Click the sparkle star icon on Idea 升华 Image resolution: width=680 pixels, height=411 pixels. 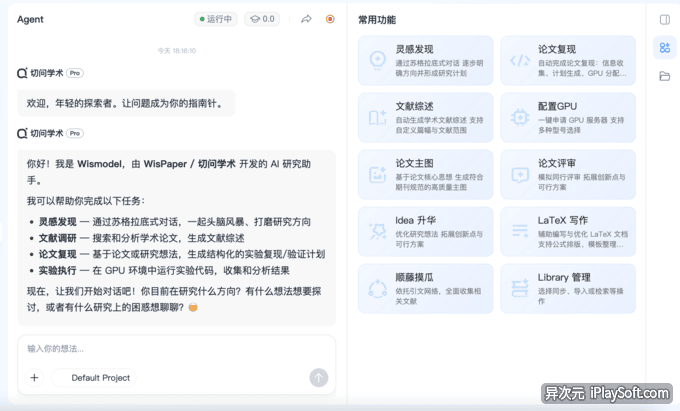pyautogui.click(x=377, y=232)
